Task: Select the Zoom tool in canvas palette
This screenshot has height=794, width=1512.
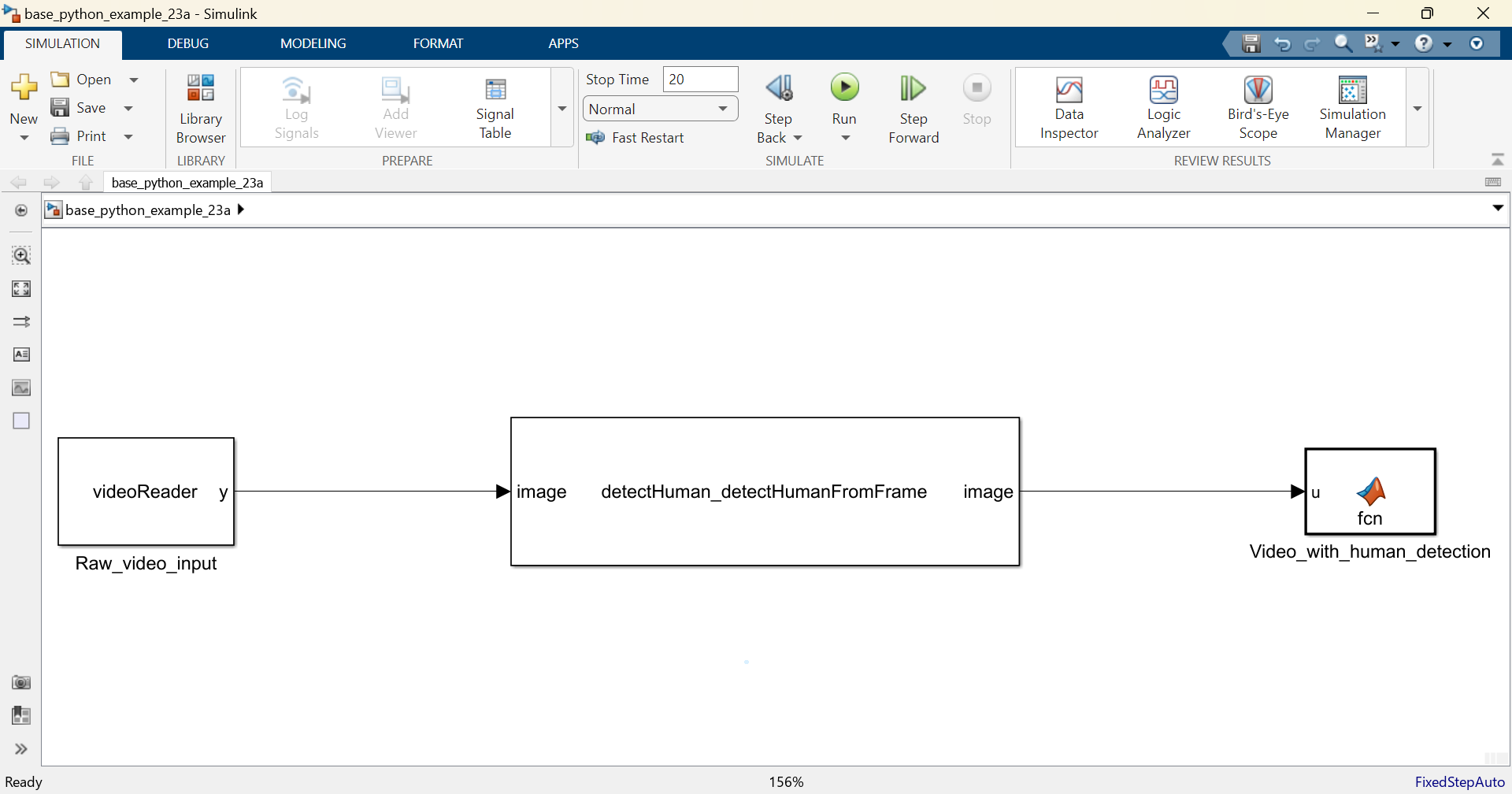Action: coord(21,255)
